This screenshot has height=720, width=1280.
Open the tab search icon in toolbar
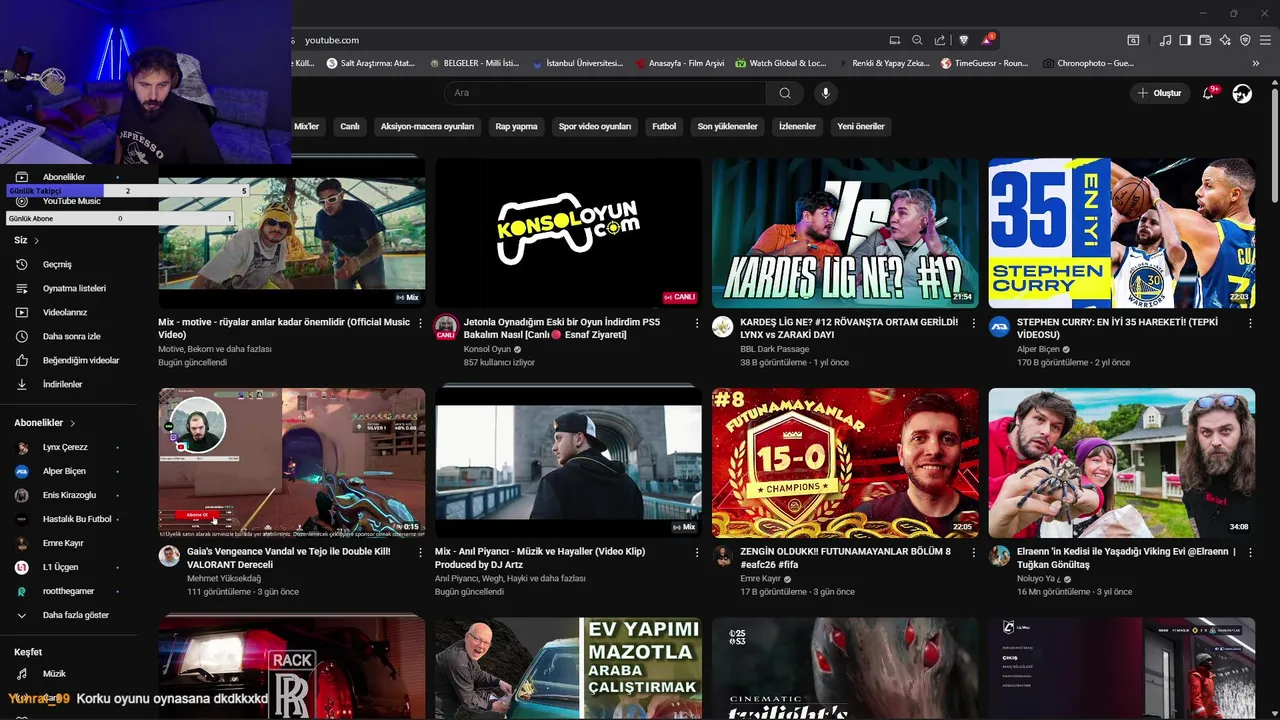pyautogui.click(x=1133, y=40)
